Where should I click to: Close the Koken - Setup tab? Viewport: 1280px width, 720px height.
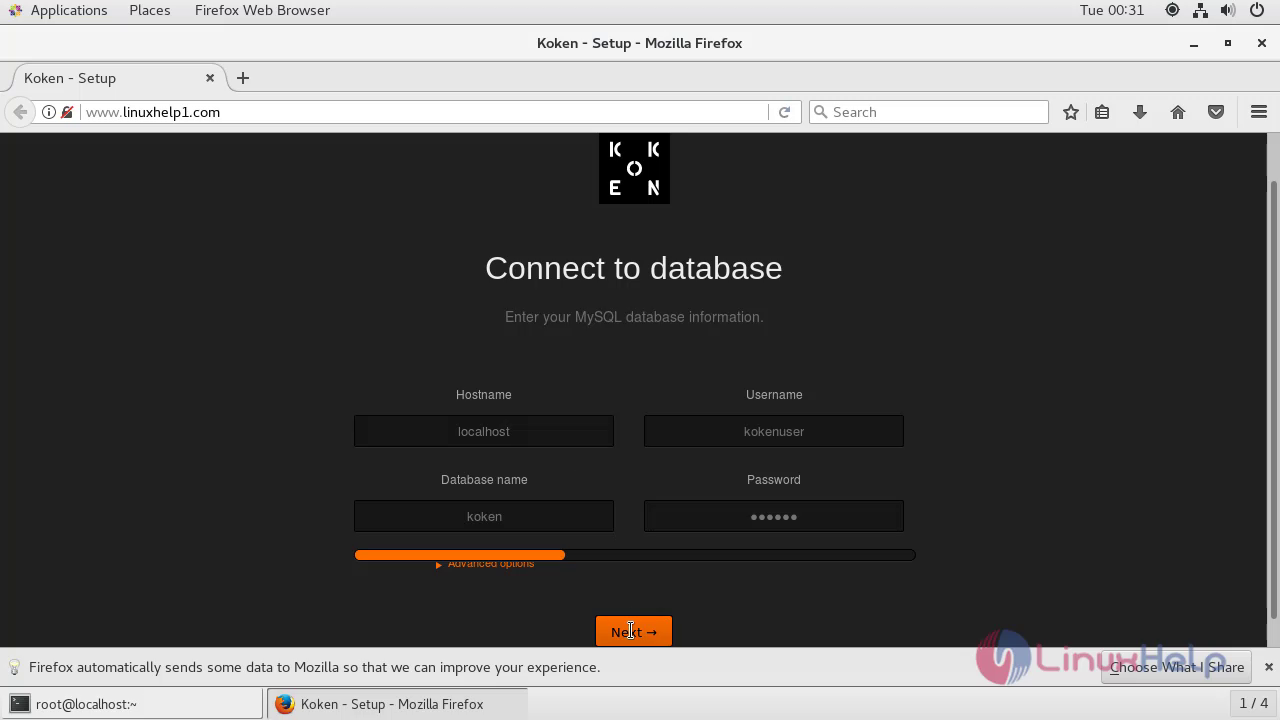pyautogui.click(x=210, y=78)
